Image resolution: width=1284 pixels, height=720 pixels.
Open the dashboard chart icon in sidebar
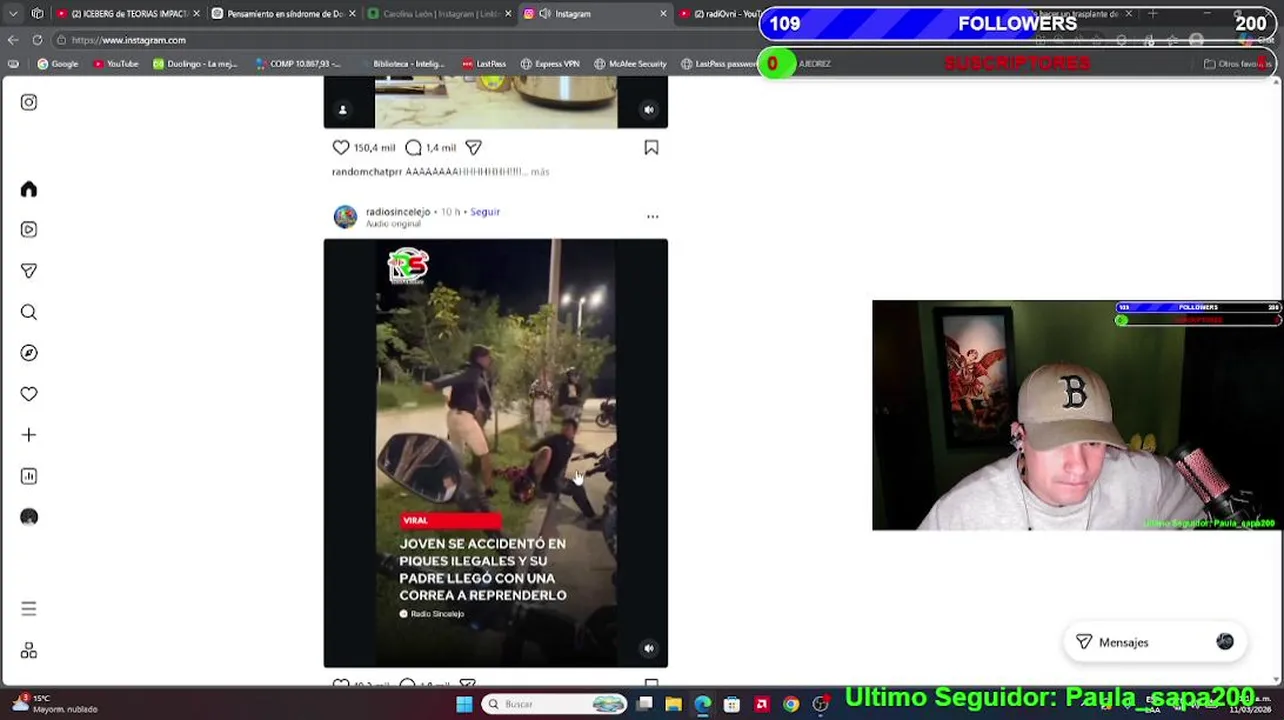point(29,476)
